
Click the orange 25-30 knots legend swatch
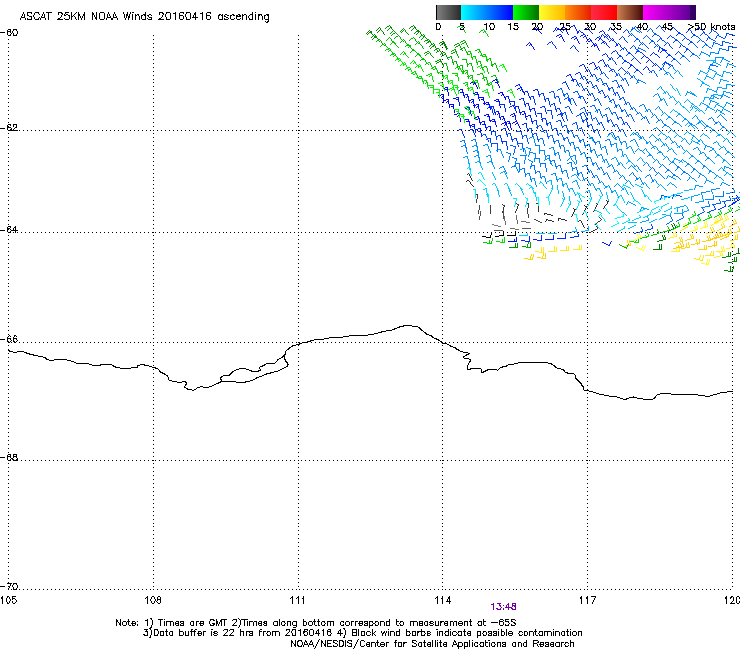[x=578, y=12]
